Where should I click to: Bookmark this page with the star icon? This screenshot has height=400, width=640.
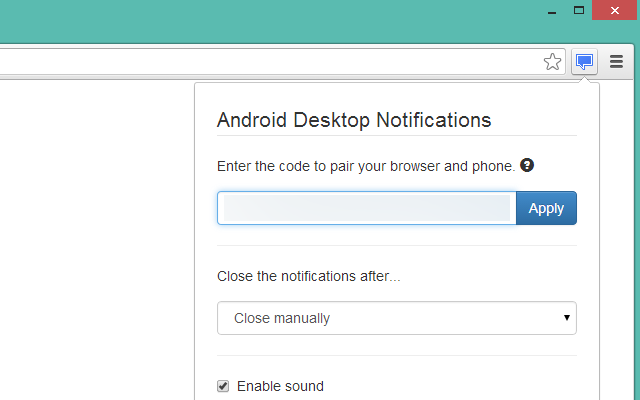click(552, 62)
